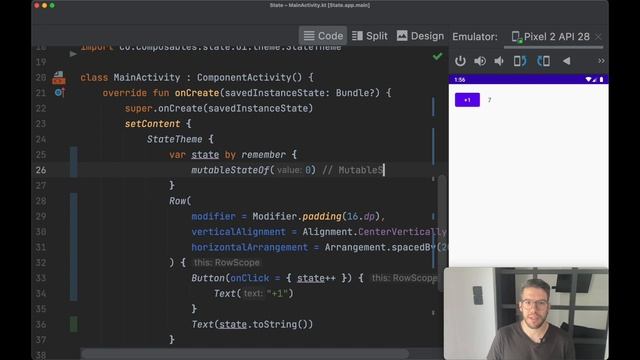Rotate emulator right icon
The height and width of the screenshot is (360, 640).
click(543, 61)
